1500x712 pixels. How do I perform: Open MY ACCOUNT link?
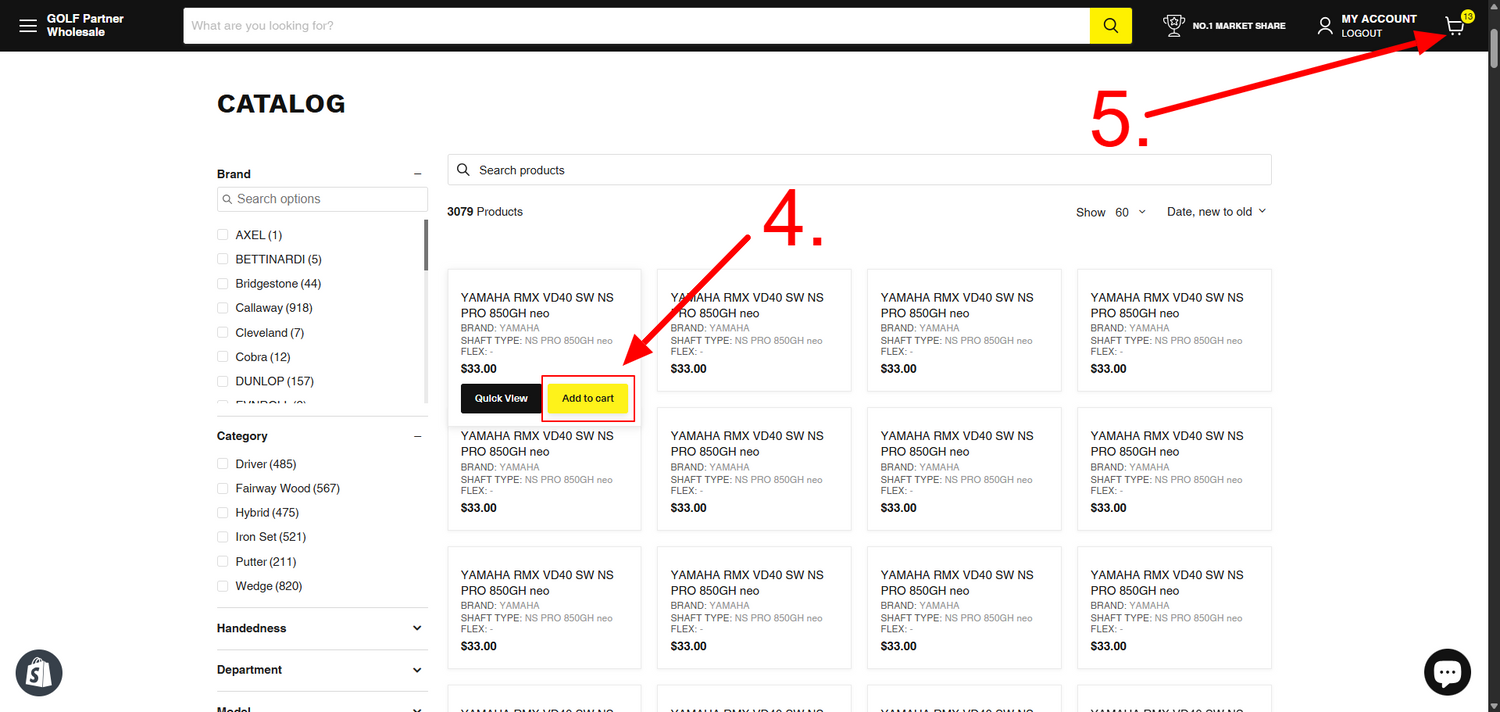click(1379, 19)
